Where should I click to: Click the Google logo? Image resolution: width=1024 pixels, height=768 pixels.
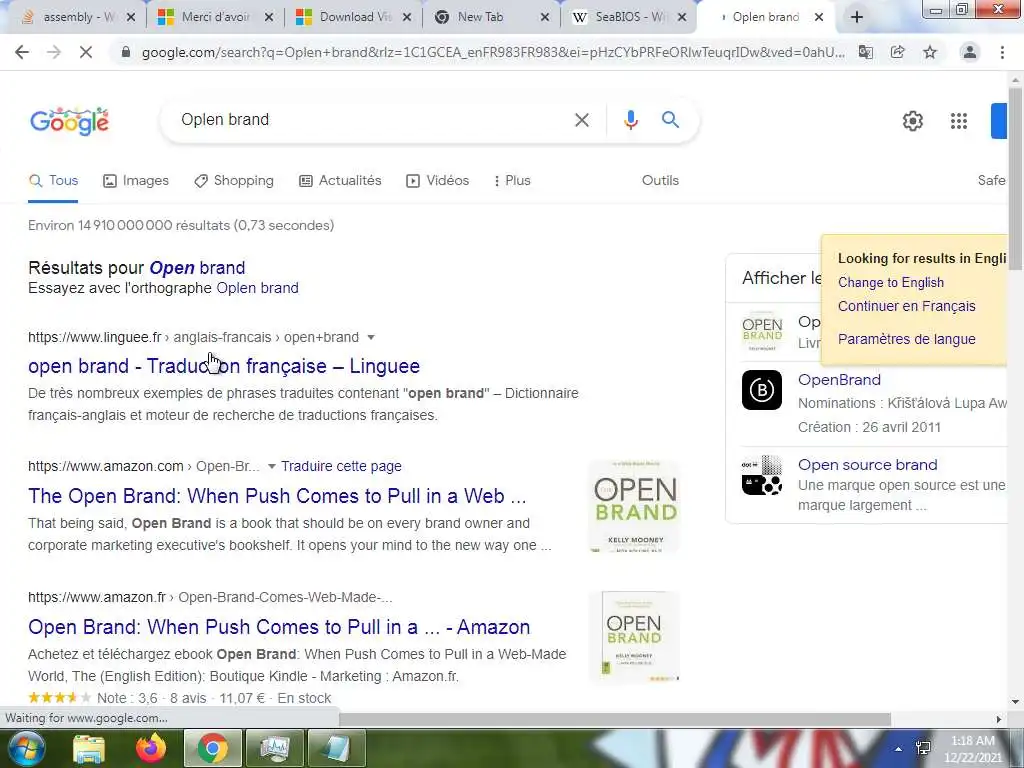click(69, 121)
